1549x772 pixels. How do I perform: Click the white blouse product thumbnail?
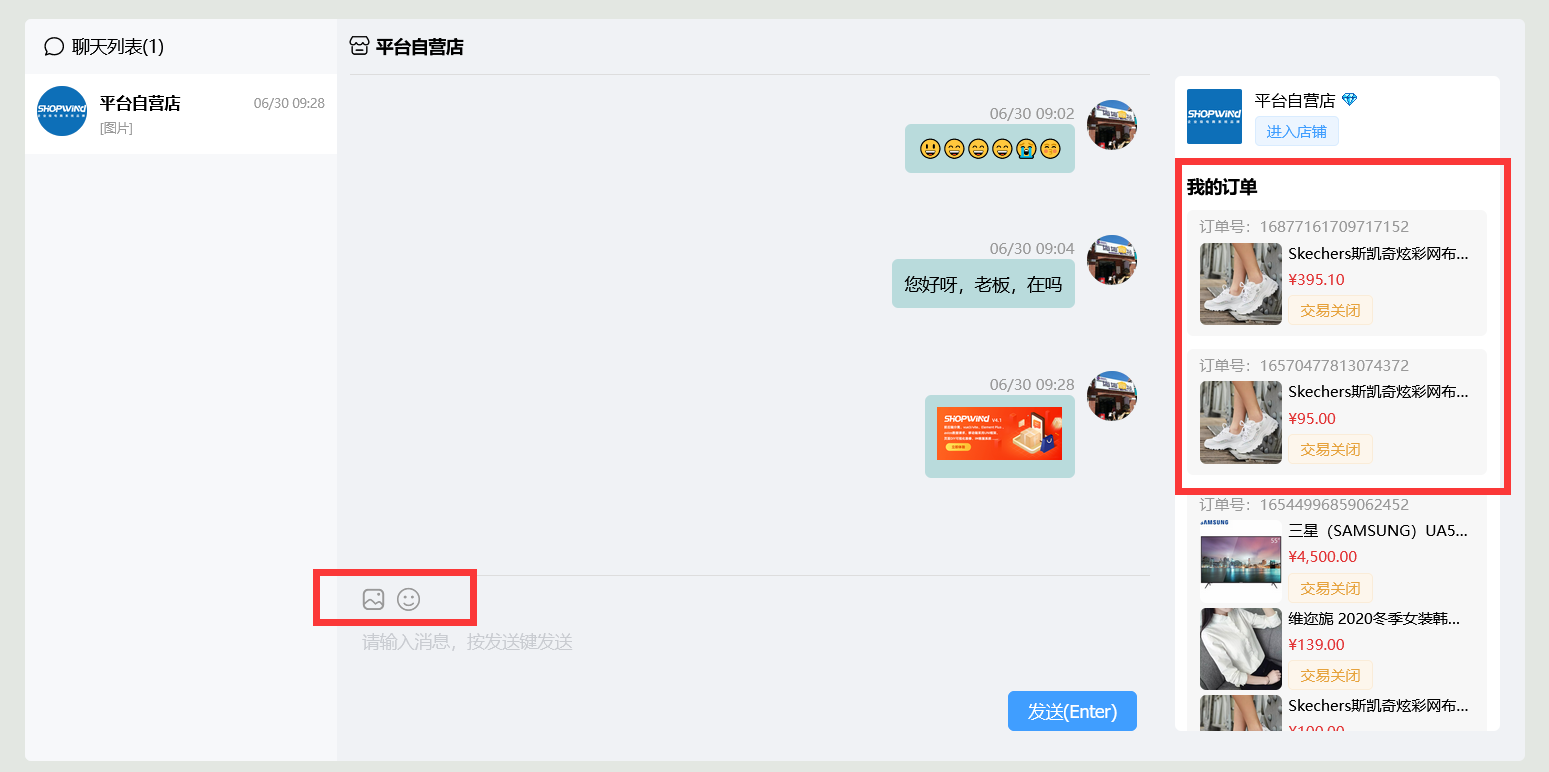[x=1241, y=649]
